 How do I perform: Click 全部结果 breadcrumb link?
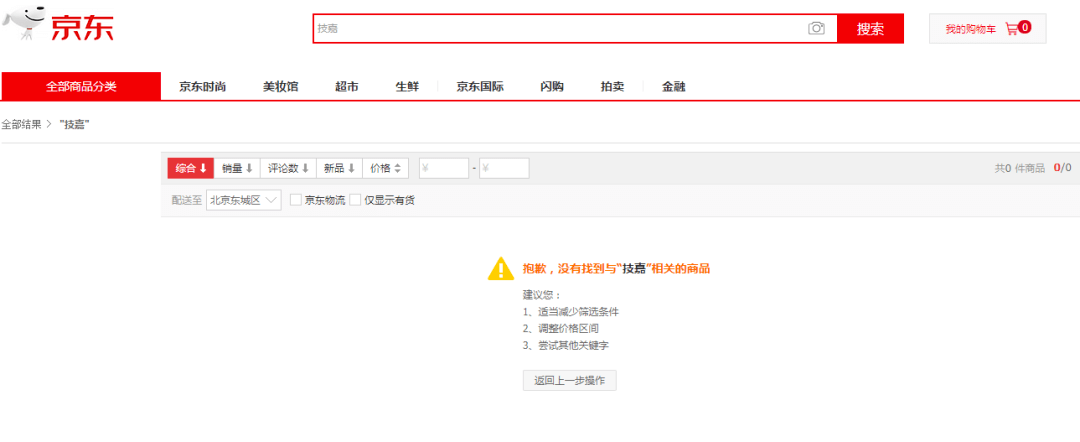[x=21, y=125]
